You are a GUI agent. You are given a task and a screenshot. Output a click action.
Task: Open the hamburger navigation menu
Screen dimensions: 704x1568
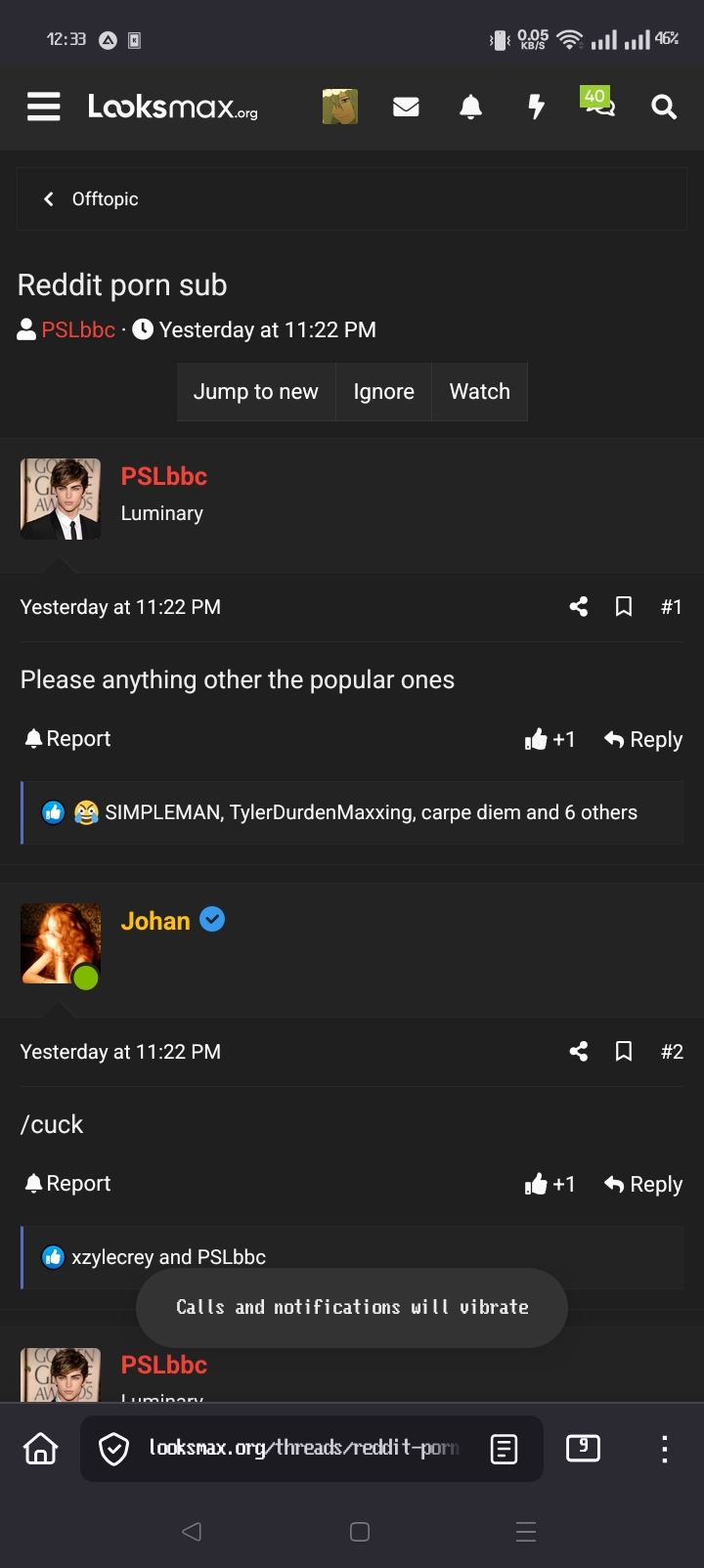coord(43,107)
